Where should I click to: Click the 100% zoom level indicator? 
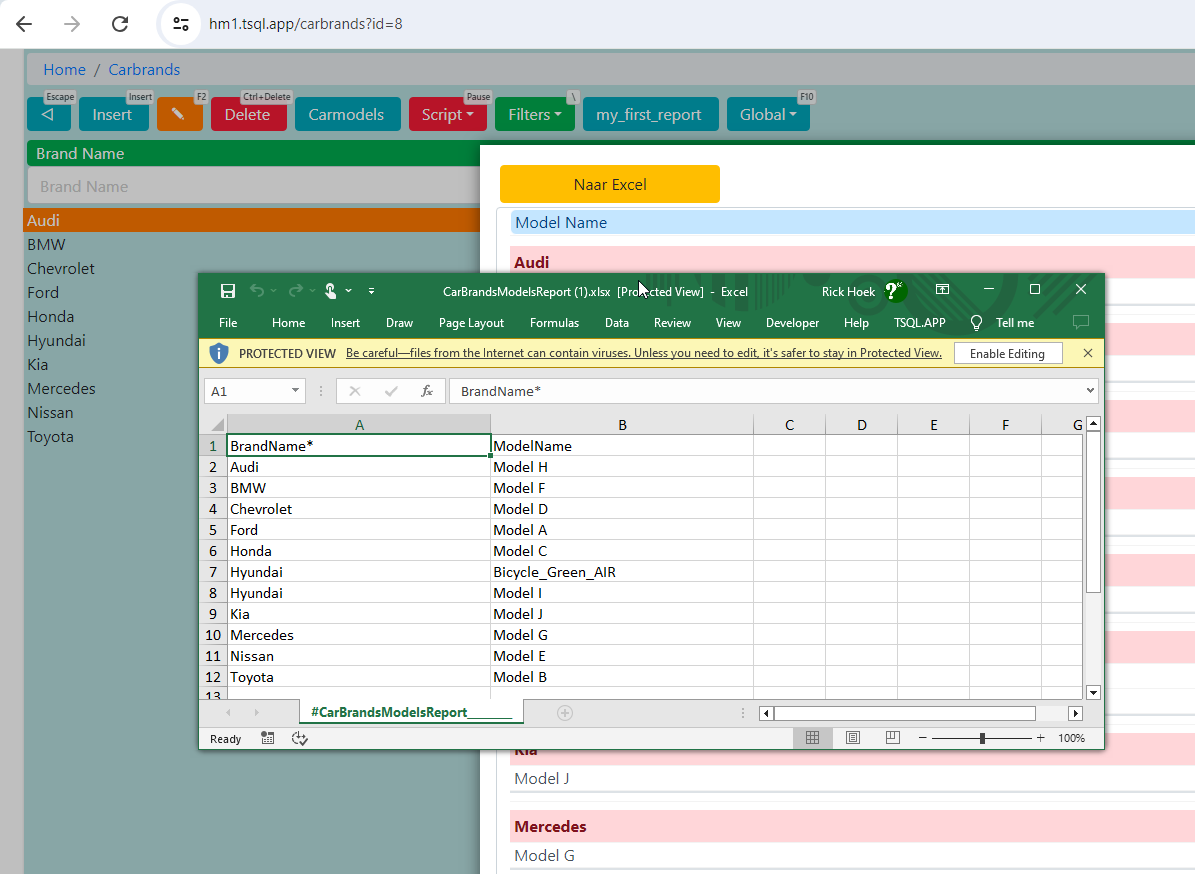[x=1071, y=738]
